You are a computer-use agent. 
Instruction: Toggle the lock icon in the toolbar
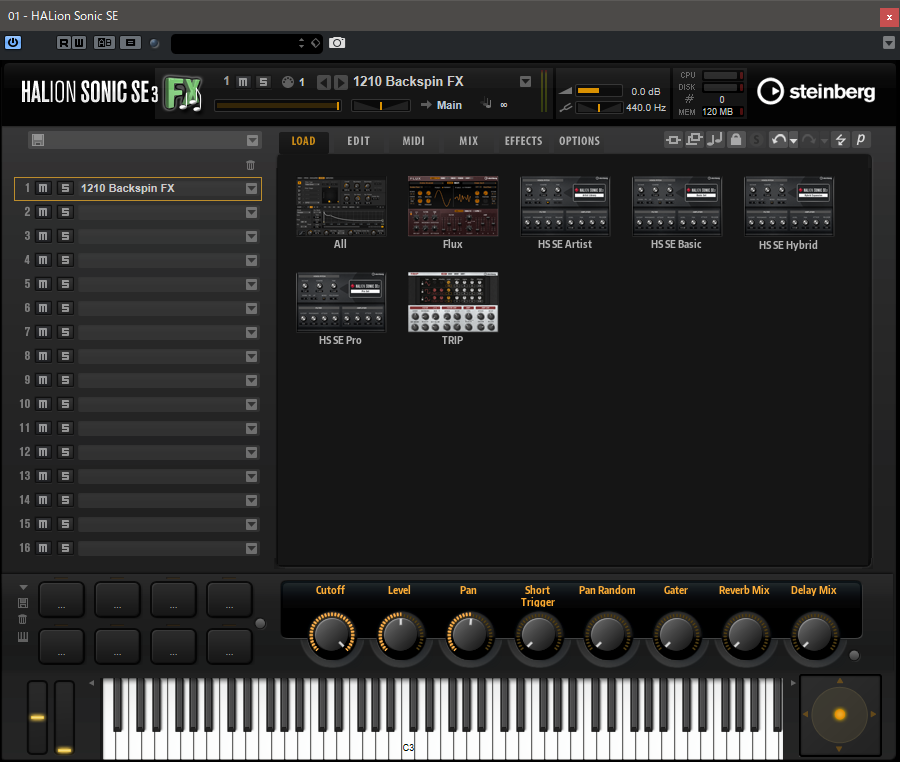pyautogui.click(x=736, y=139)
